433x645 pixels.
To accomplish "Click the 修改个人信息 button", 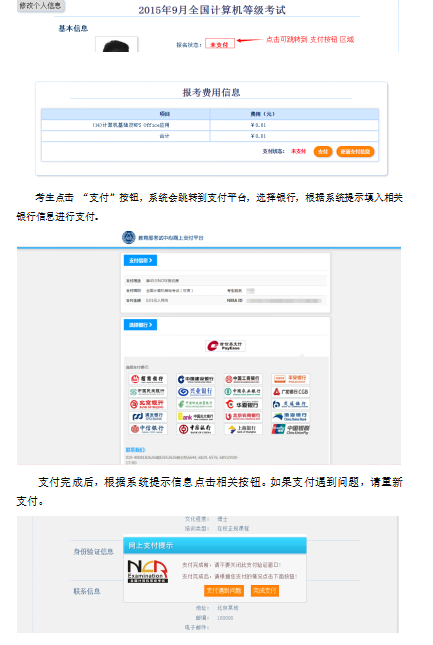I will (x=40, y=6).
